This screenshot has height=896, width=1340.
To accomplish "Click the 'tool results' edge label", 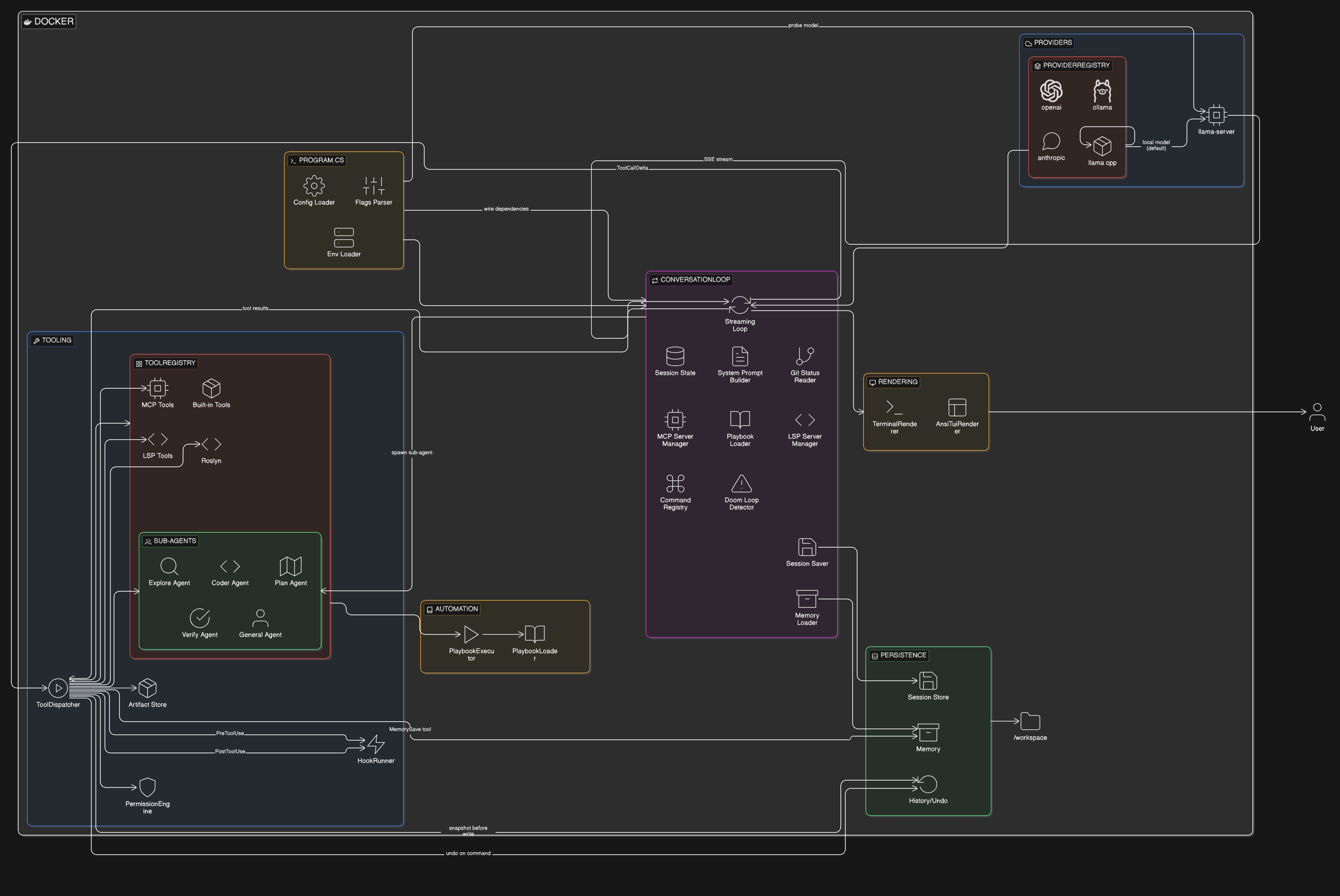I will point(255,308).
